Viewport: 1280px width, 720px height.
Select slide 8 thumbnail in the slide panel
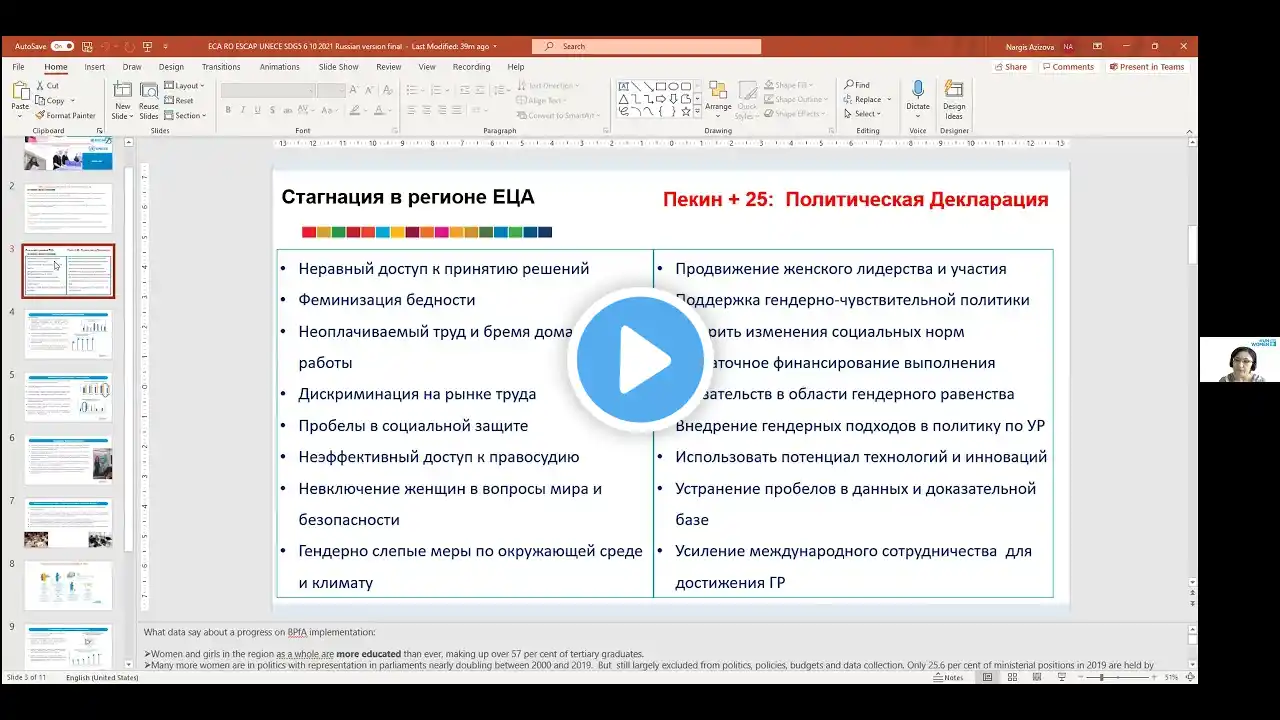click(x=69, y=586)
